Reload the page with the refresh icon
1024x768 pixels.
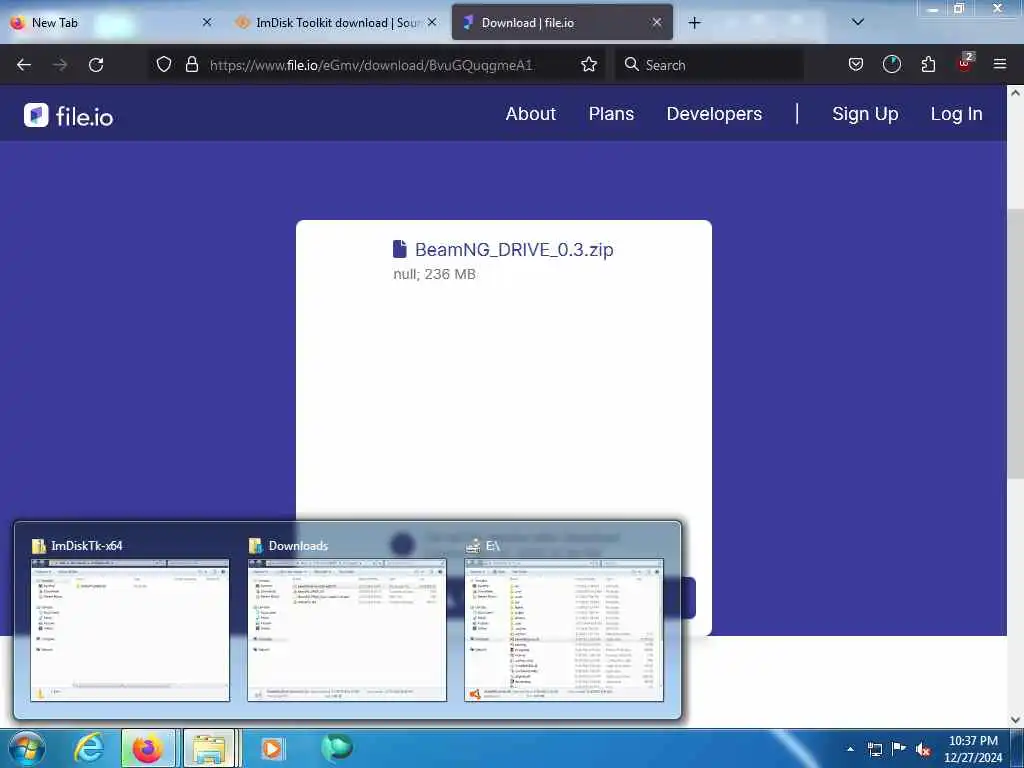coord(96,65)
